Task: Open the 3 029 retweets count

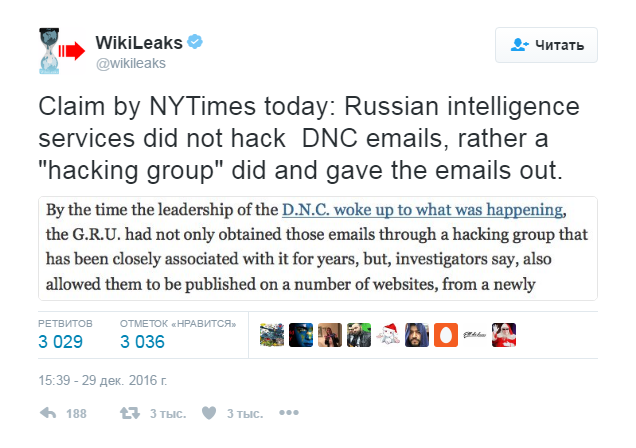Action: point(61,342)
